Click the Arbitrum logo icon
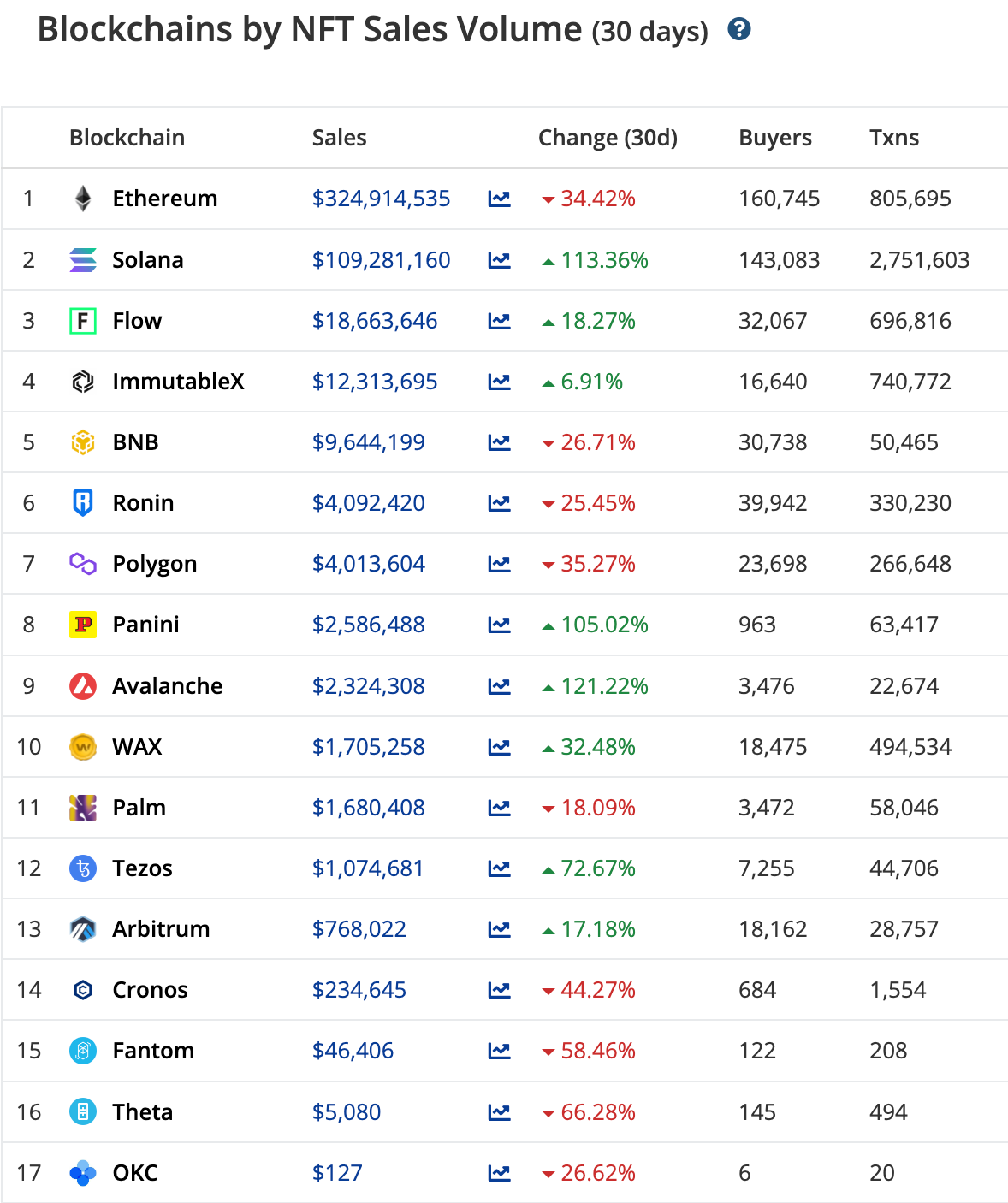Image resolution: width=1008 pixels, height=1203 pixels. (83, 929)
